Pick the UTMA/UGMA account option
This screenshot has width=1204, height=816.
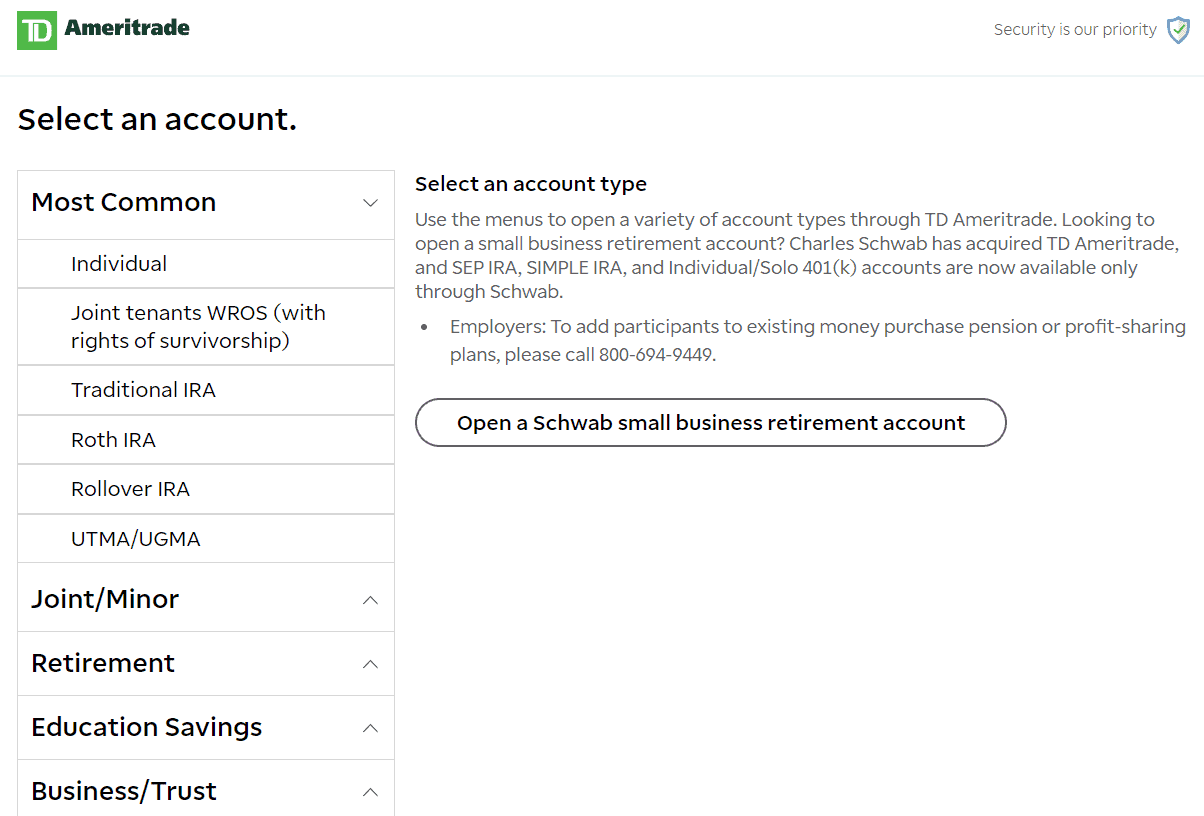pos(136,538)
